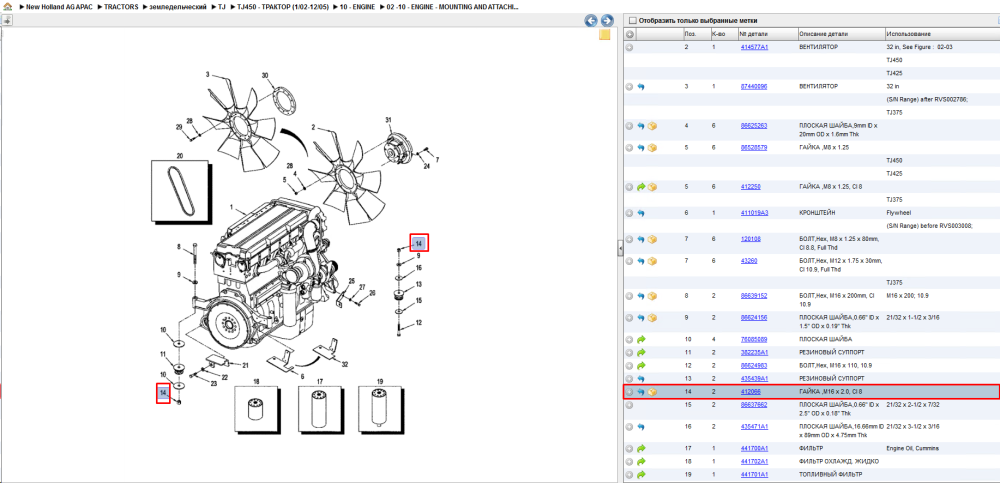Screen dimensions: 1000x483
Task: Navigate to TRACTORS breadcrumb
Action: pos(121,6)
